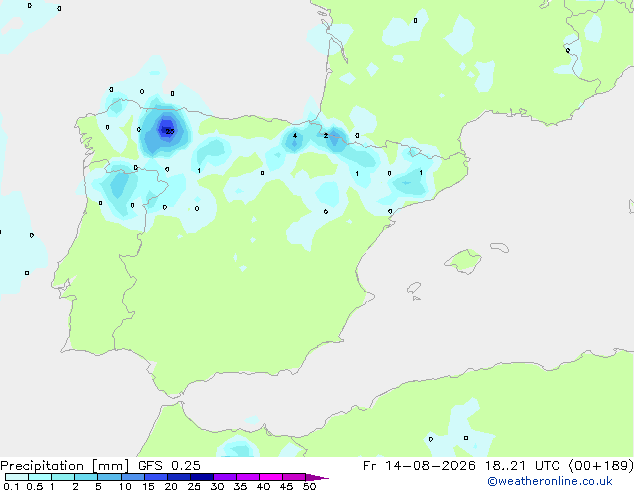The width and height of the screenshot is (634, 490).
Task: Pick the 1–2 mm legend color swatch
Action: [63, 477]
